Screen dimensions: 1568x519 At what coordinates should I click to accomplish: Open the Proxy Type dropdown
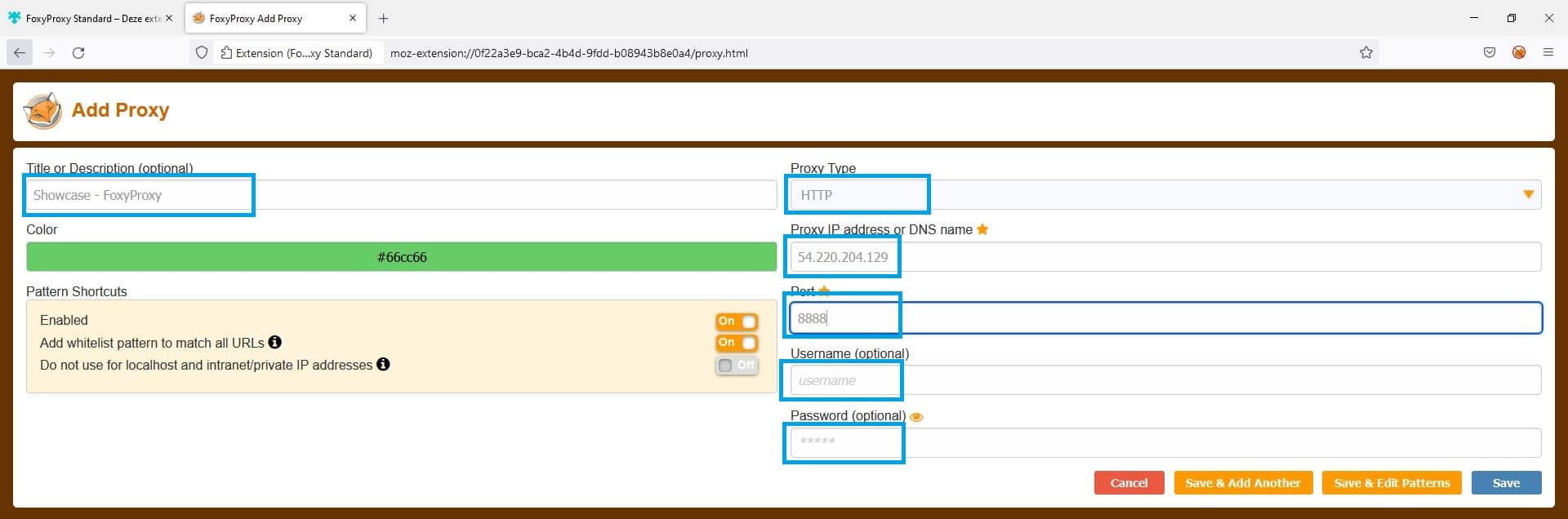tap(1165, 195)
